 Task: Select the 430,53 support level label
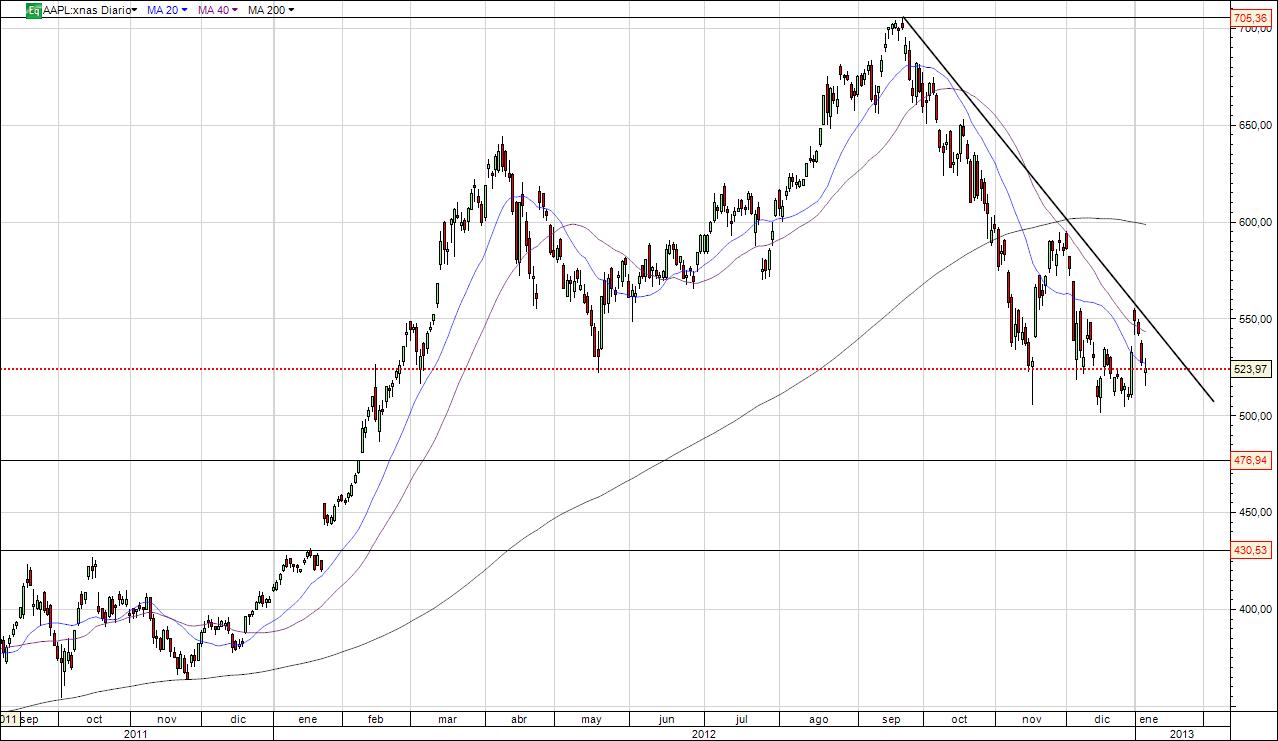point(1251,550)
